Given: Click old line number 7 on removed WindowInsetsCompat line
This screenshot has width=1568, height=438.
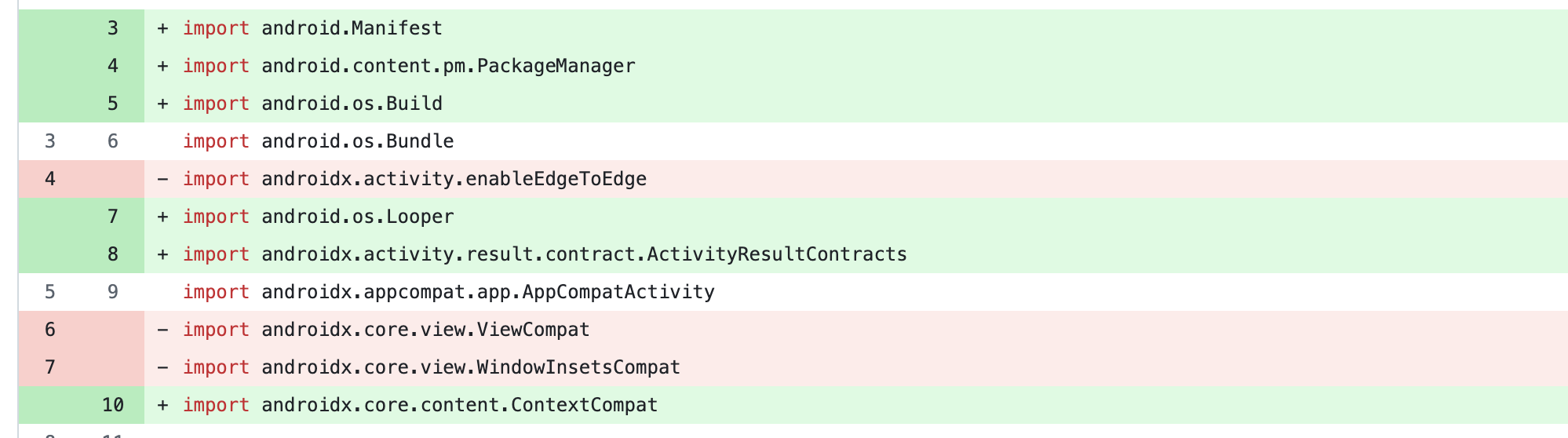Looking at the screenshot, I should (50, 367).
